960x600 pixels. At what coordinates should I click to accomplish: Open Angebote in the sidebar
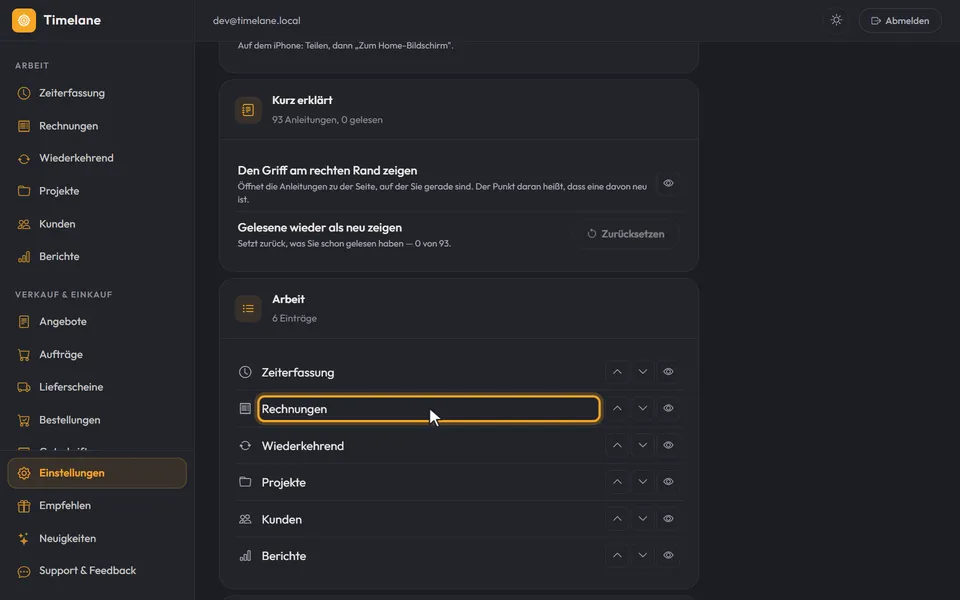(97, 321)
